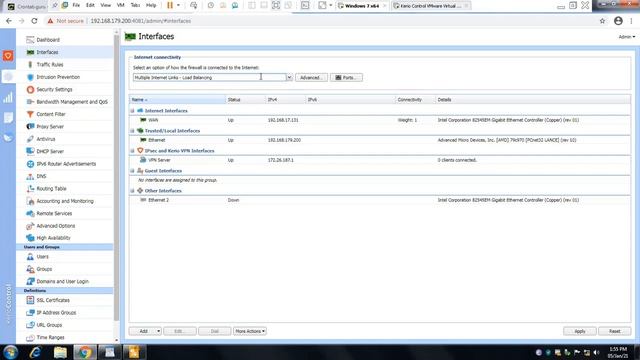The image size is (640, 360).
Task: Open Domains and User Login
Action: click(62, 281)
